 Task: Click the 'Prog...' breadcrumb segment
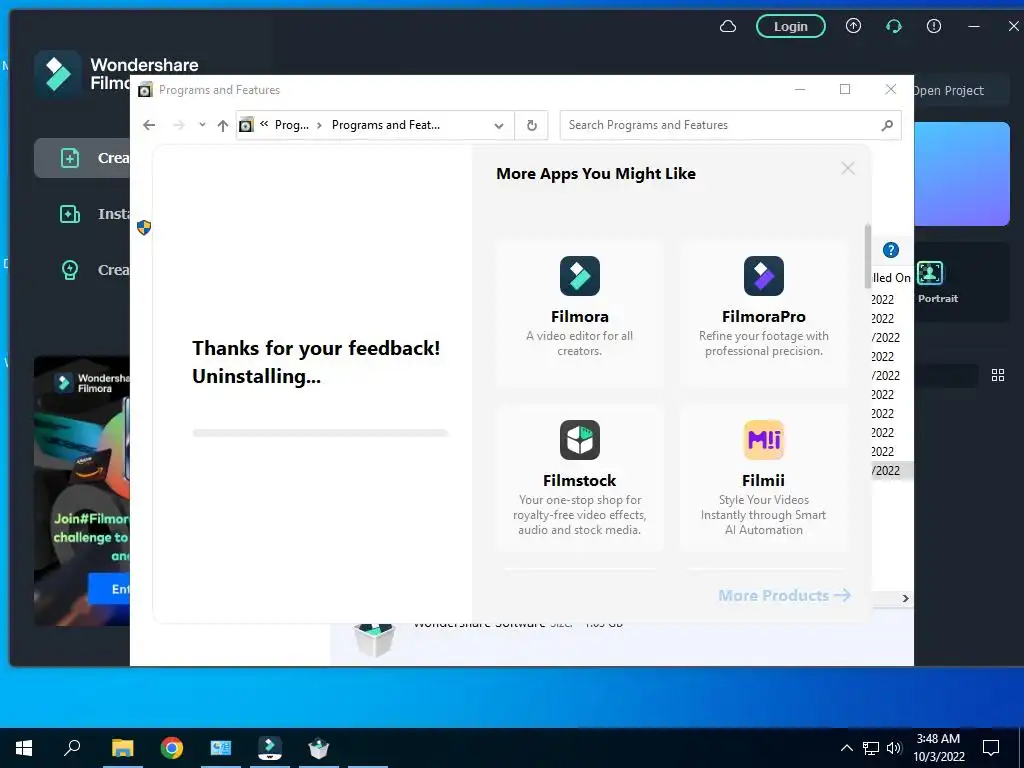pos(292,125)
